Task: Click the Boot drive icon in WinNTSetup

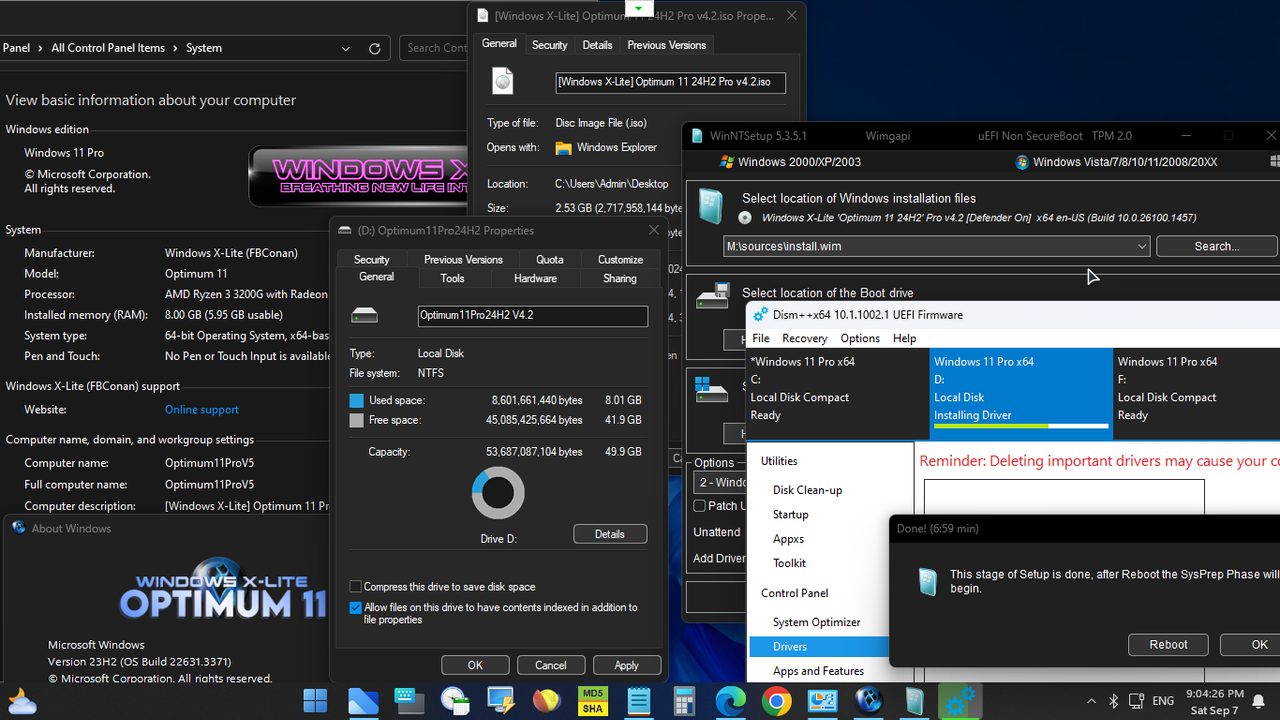Action: [712, 296]
